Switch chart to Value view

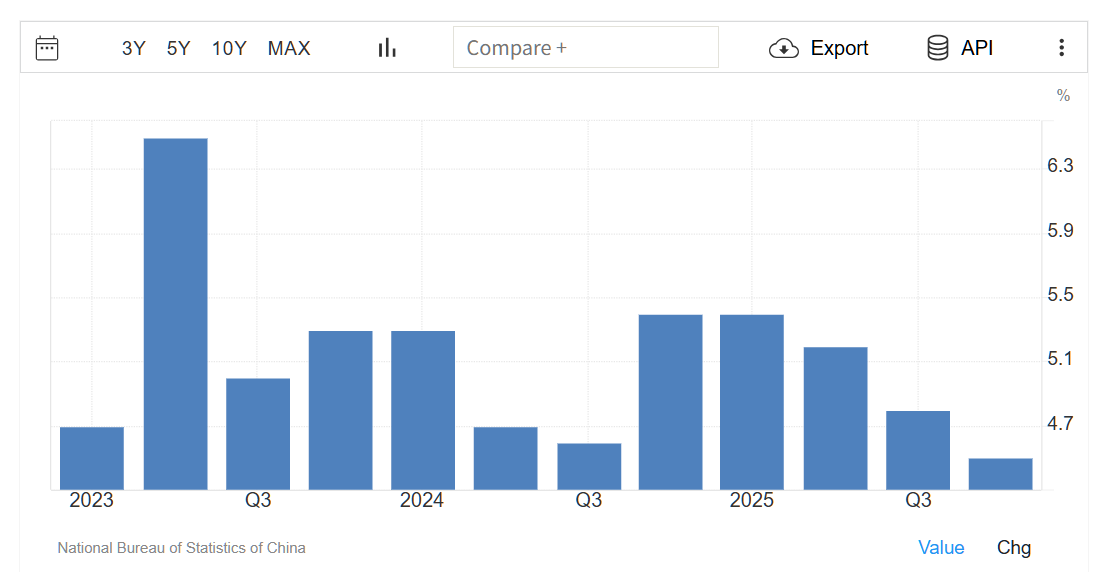click(x=941, y=547)
